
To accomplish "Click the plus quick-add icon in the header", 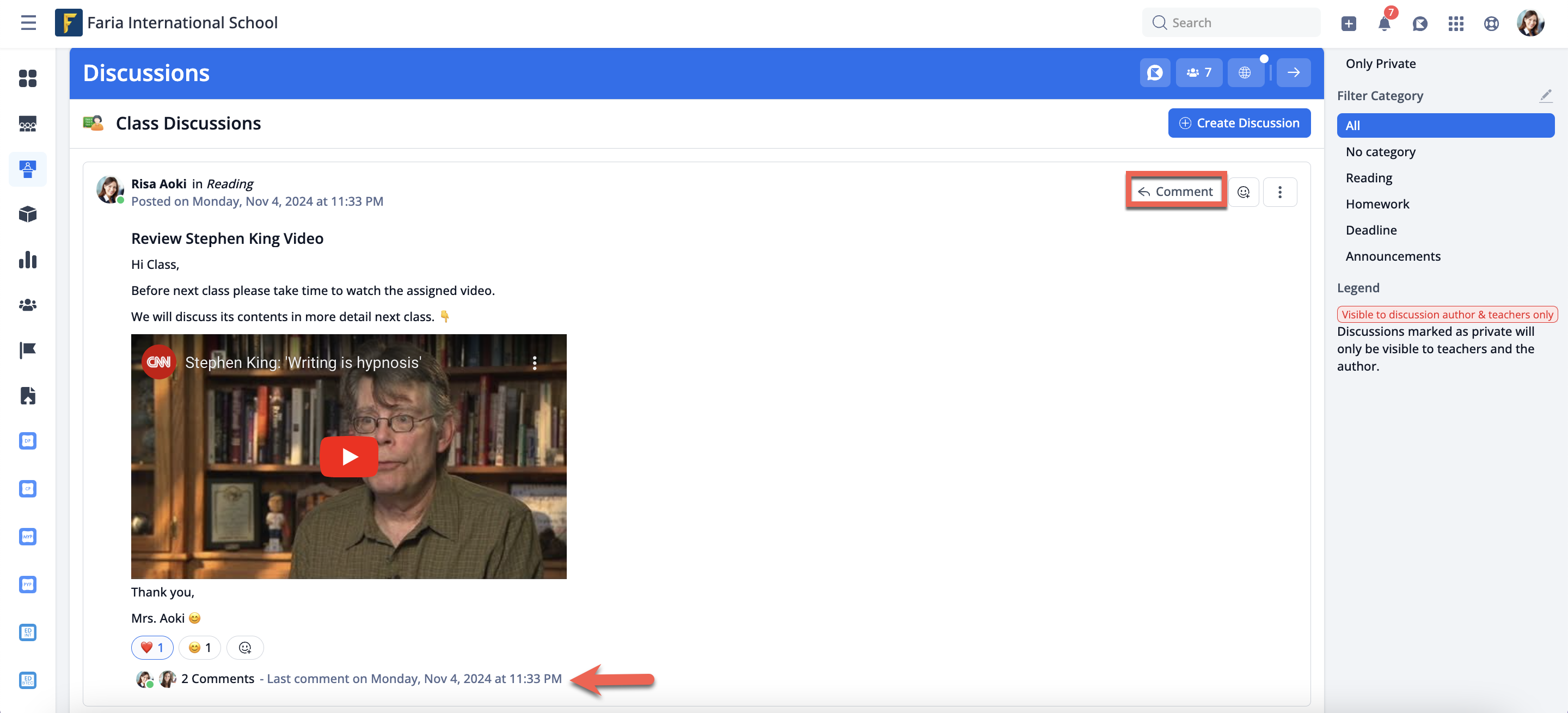I will tap(1348, 24).
